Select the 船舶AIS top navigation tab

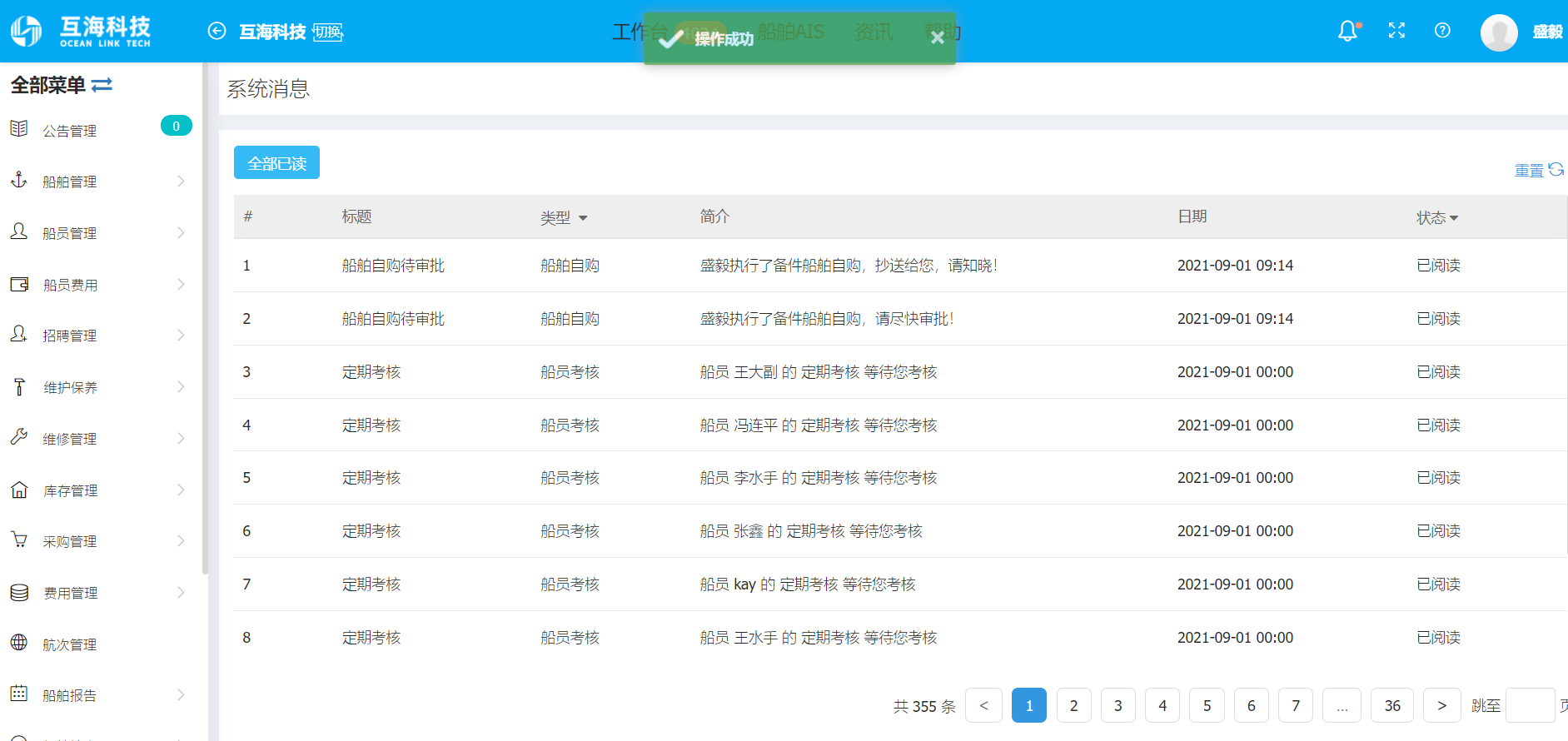point(790,32)
